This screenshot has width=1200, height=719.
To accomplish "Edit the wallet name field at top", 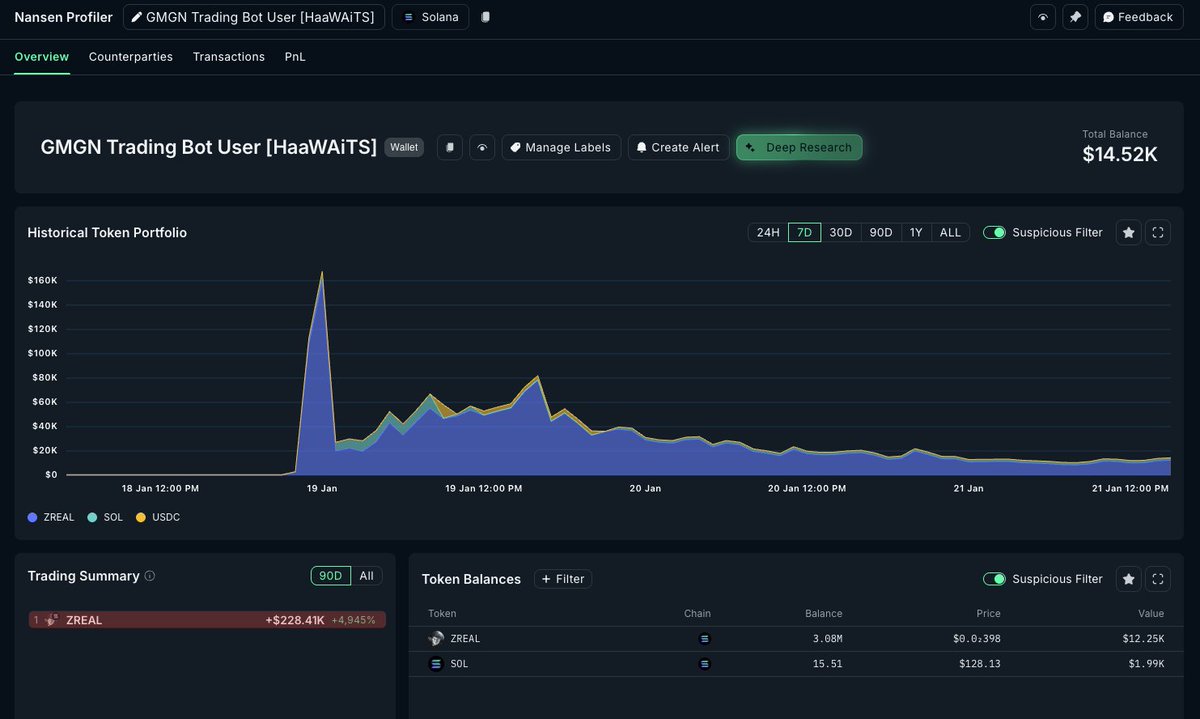I will click(x=254, y=17).
